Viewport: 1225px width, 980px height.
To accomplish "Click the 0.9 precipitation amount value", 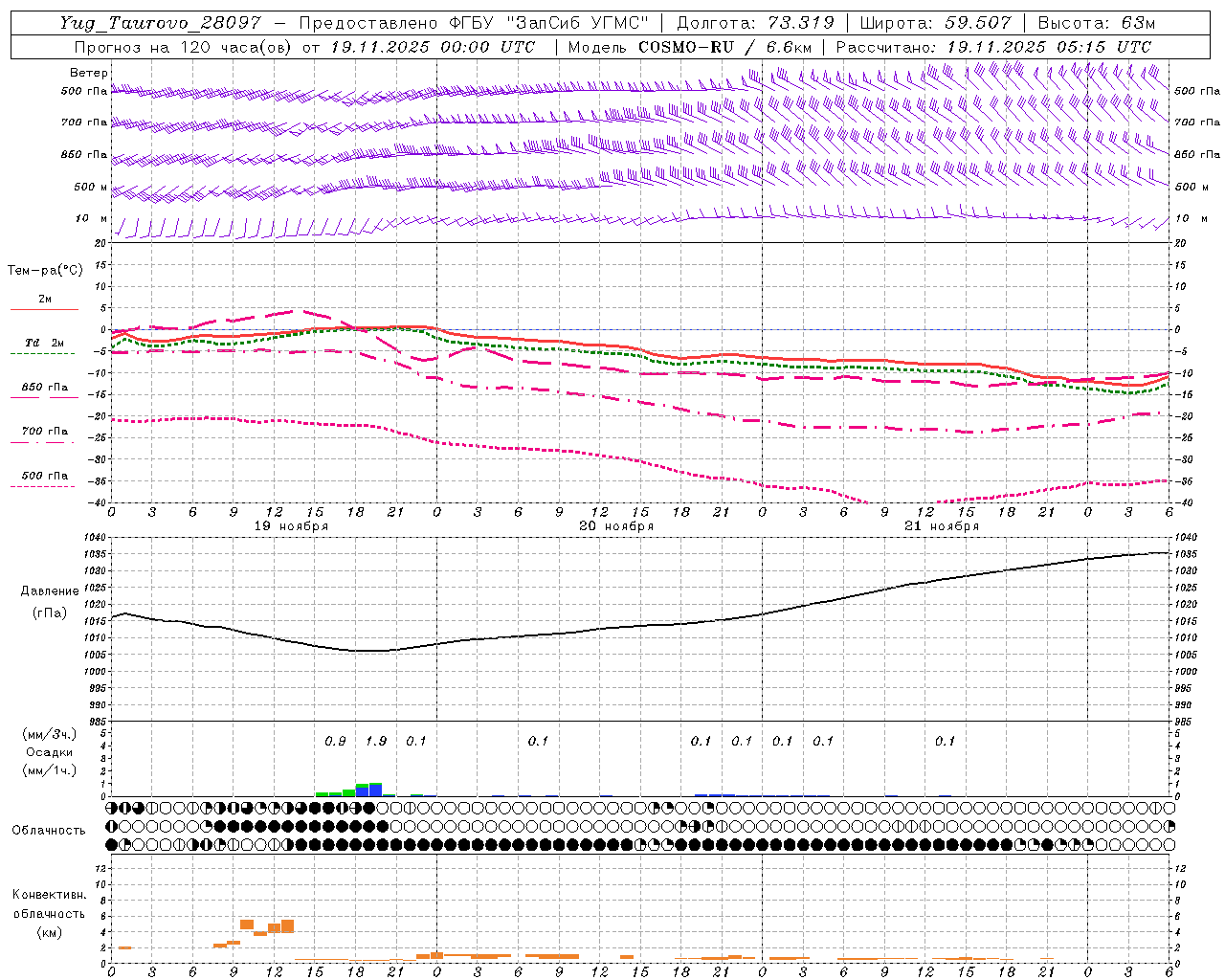I will (335, 741).
